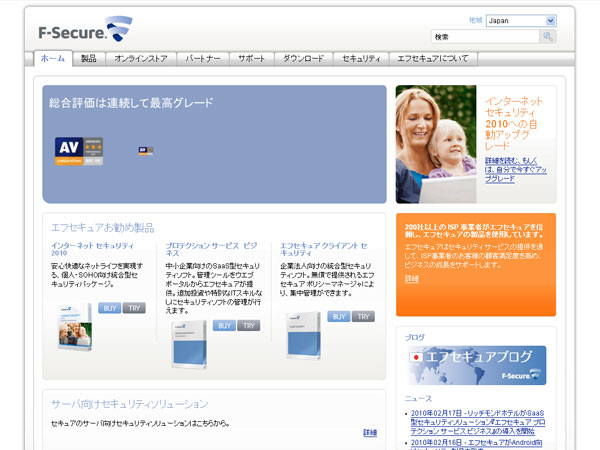
Task: Open 詳細 link in server solutions section
Action: (370, 432)
